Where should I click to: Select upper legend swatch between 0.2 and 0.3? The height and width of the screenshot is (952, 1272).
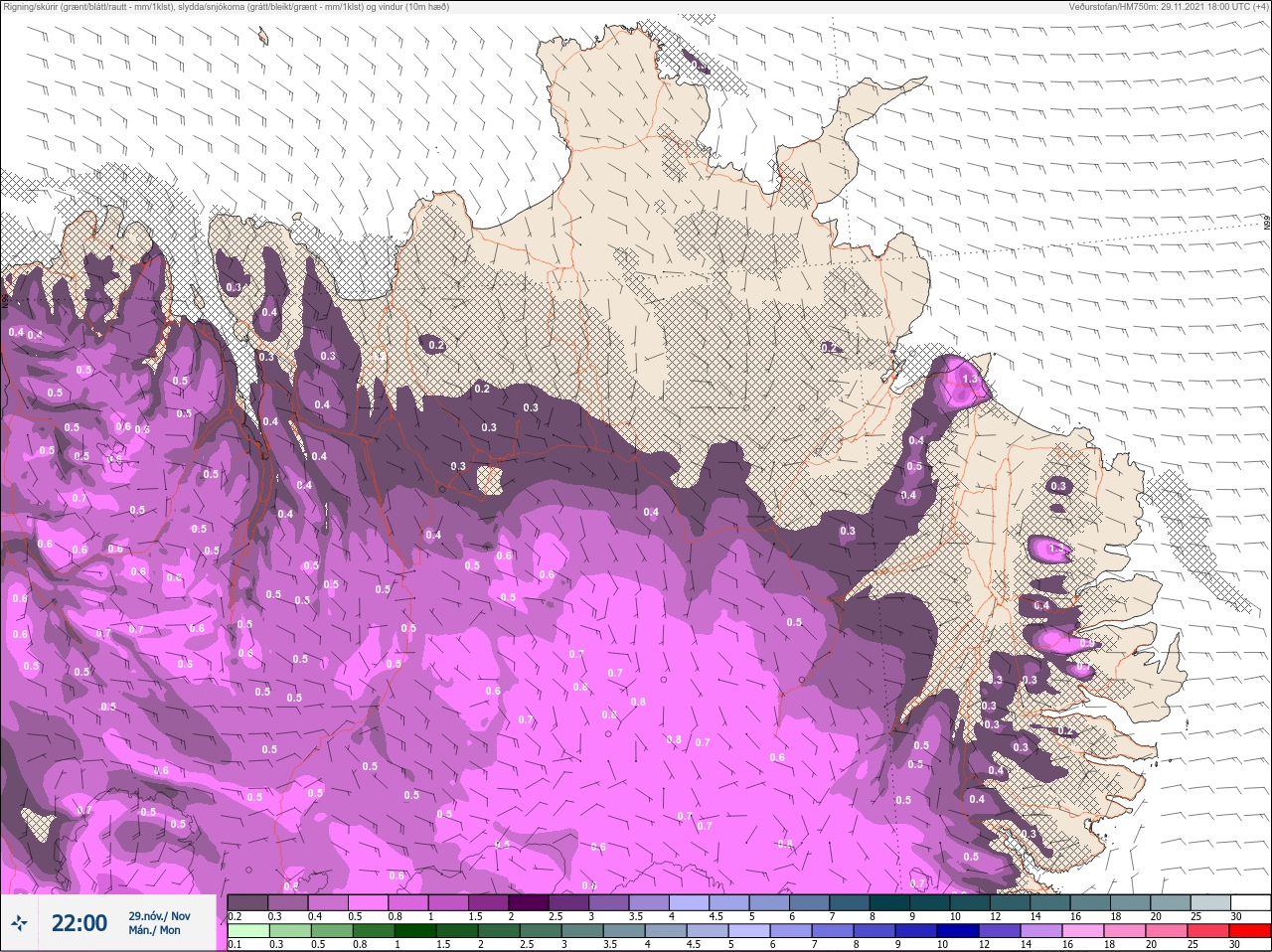tap(247, 902)
